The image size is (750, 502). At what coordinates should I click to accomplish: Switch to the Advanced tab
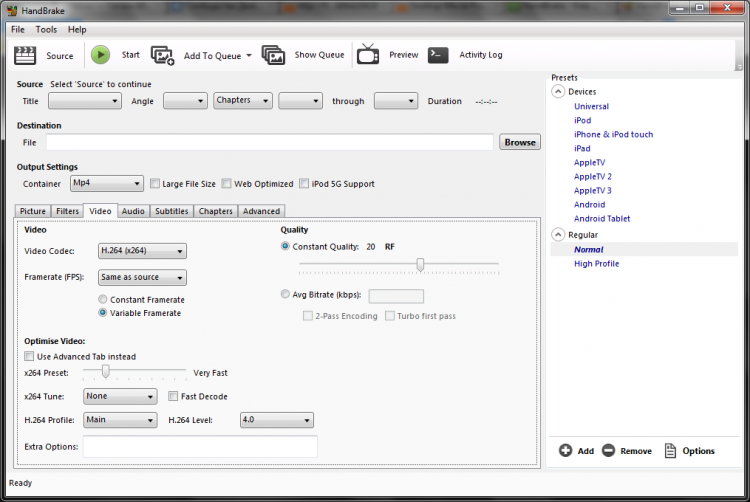click(x=261, y=211)
